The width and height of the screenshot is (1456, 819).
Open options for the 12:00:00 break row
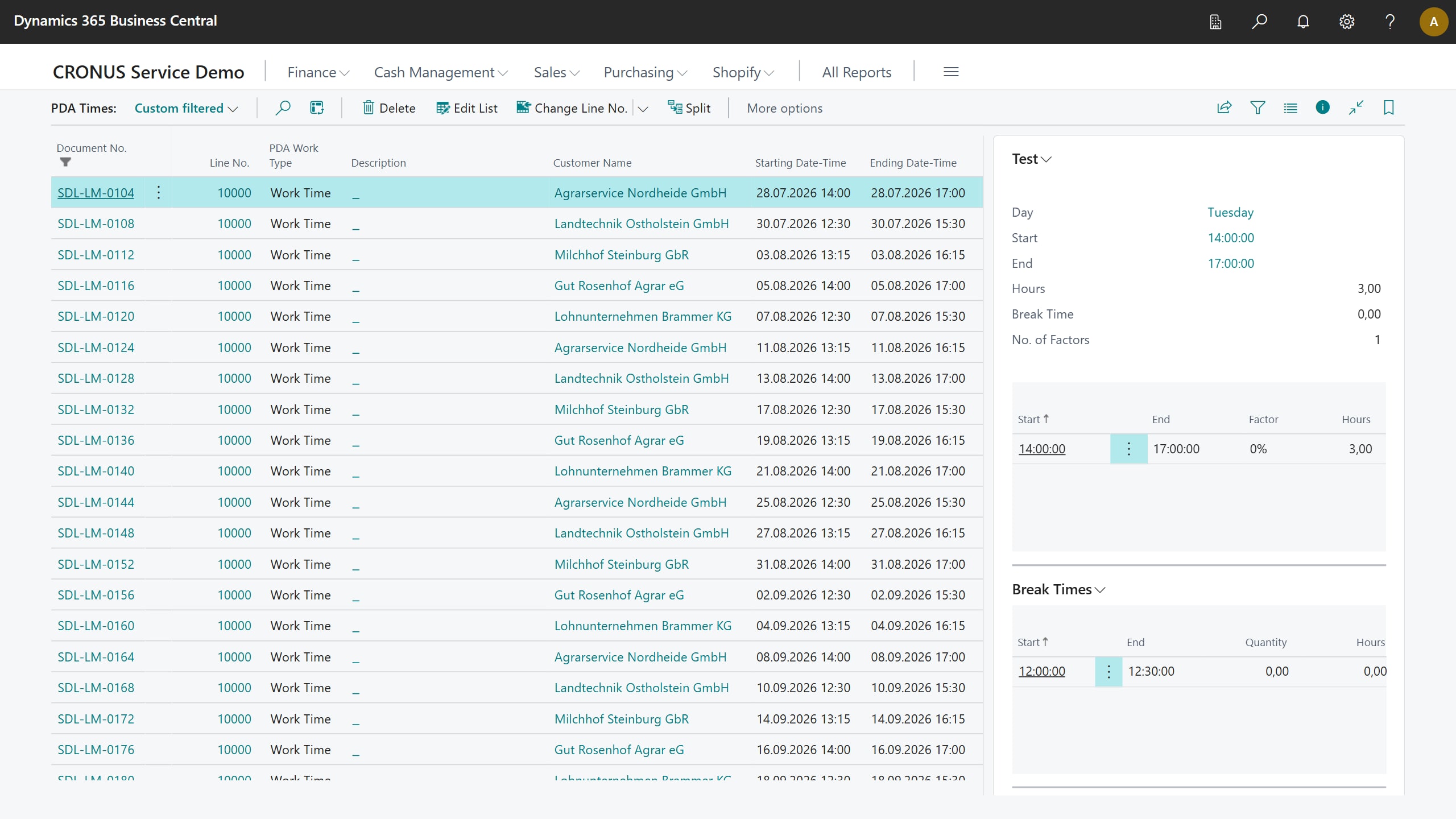1108,672
